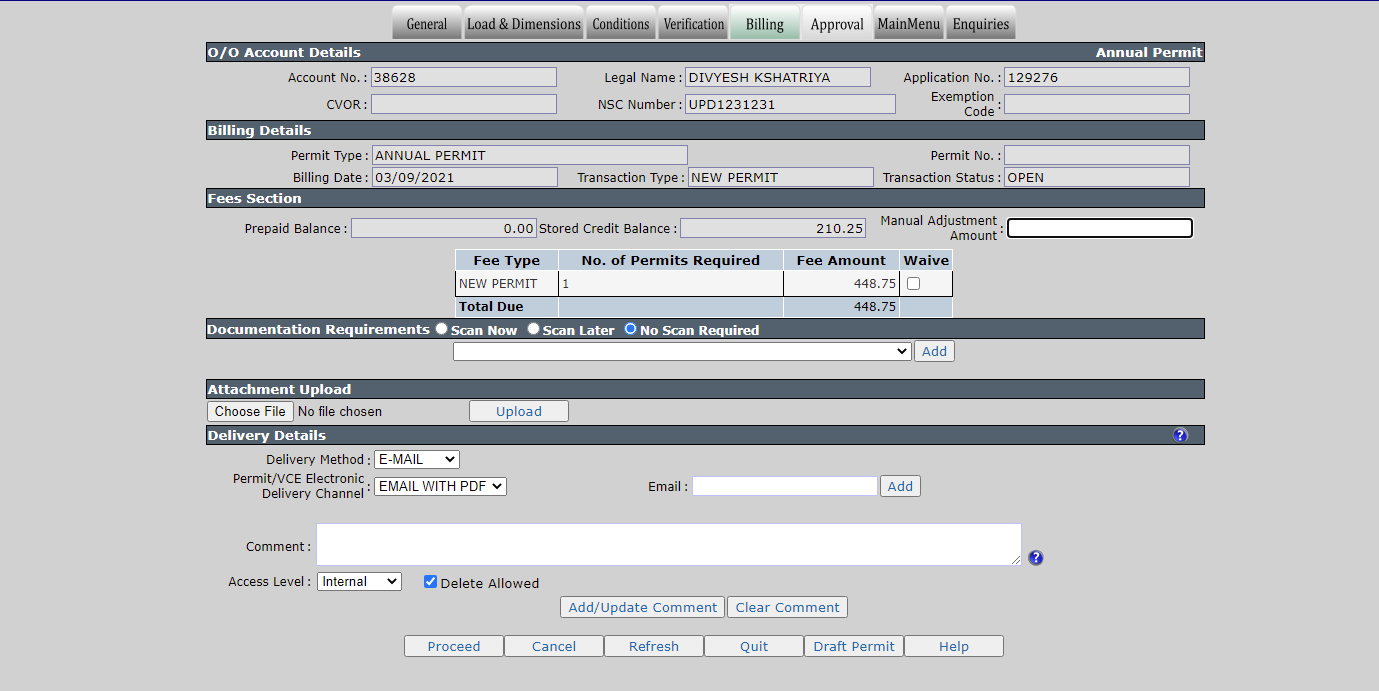Open the Delivery Details help icon
This screenshot has width=1379, height=691.
(x=1180, y=435)
